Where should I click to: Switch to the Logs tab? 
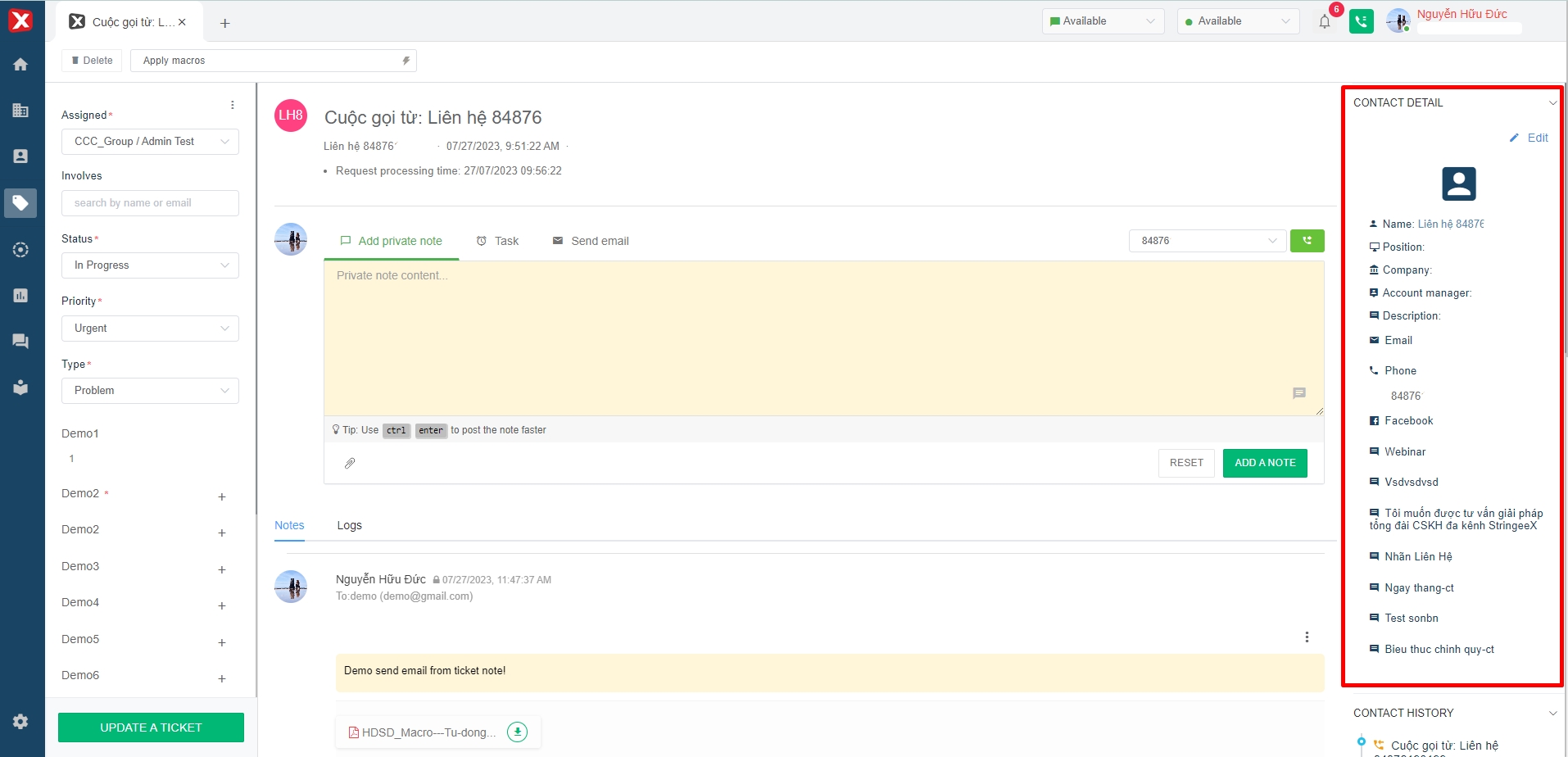(x=349, y=525)
